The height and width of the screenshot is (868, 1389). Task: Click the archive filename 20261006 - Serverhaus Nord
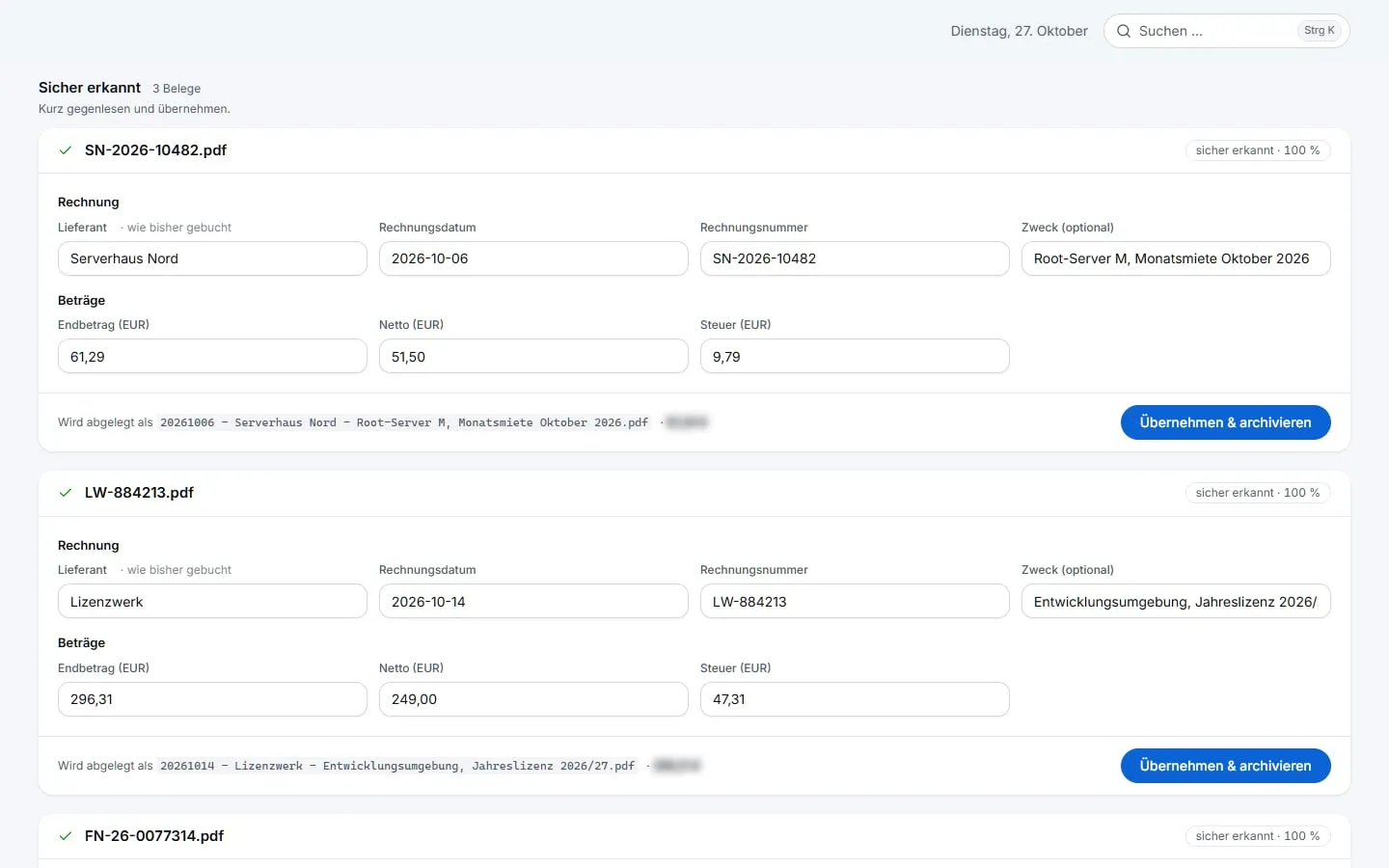click(x=404, y=422)
